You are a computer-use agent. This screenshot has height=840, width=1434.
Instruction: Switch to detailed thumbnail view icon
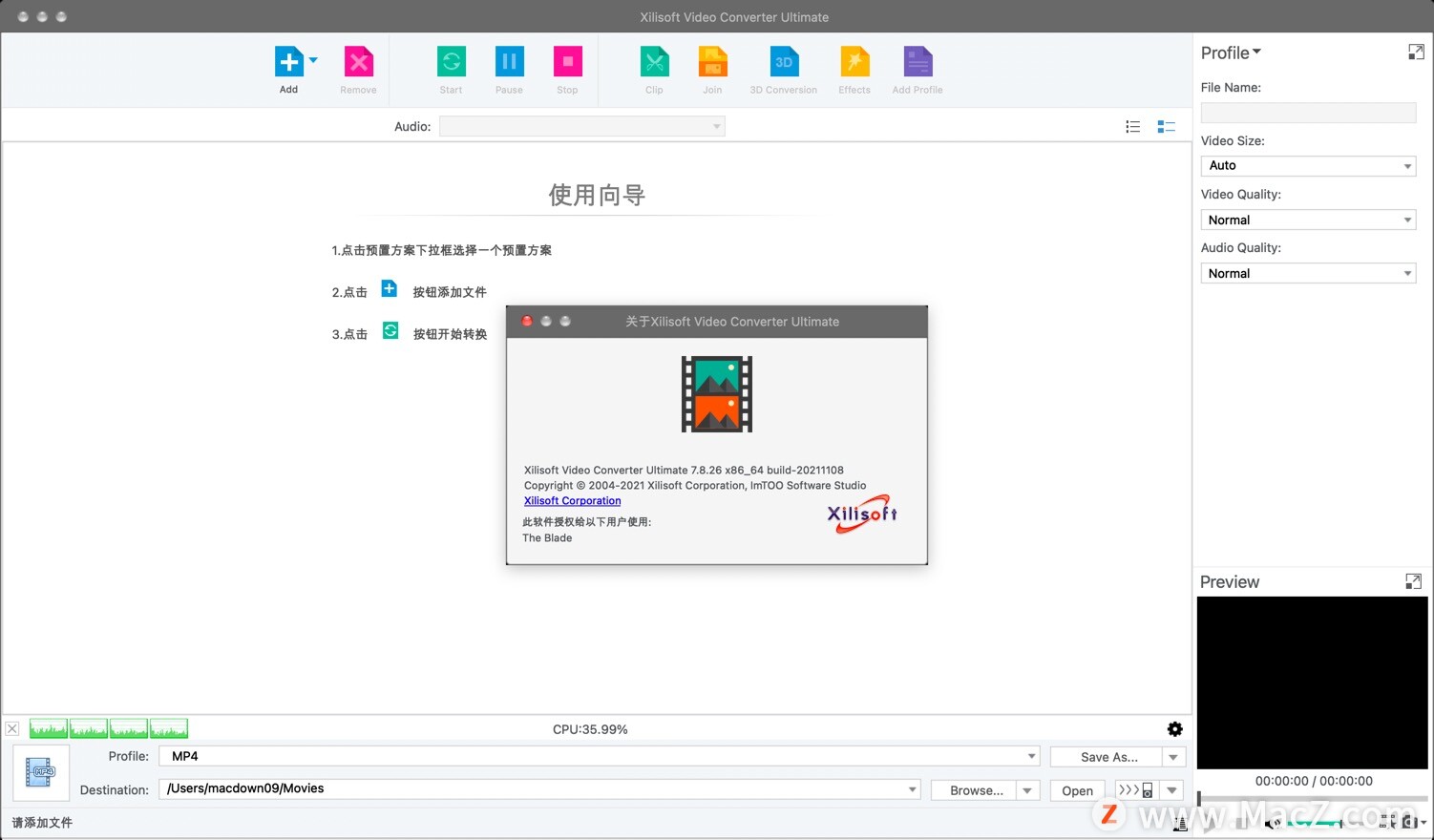[x=1166, y=126]
